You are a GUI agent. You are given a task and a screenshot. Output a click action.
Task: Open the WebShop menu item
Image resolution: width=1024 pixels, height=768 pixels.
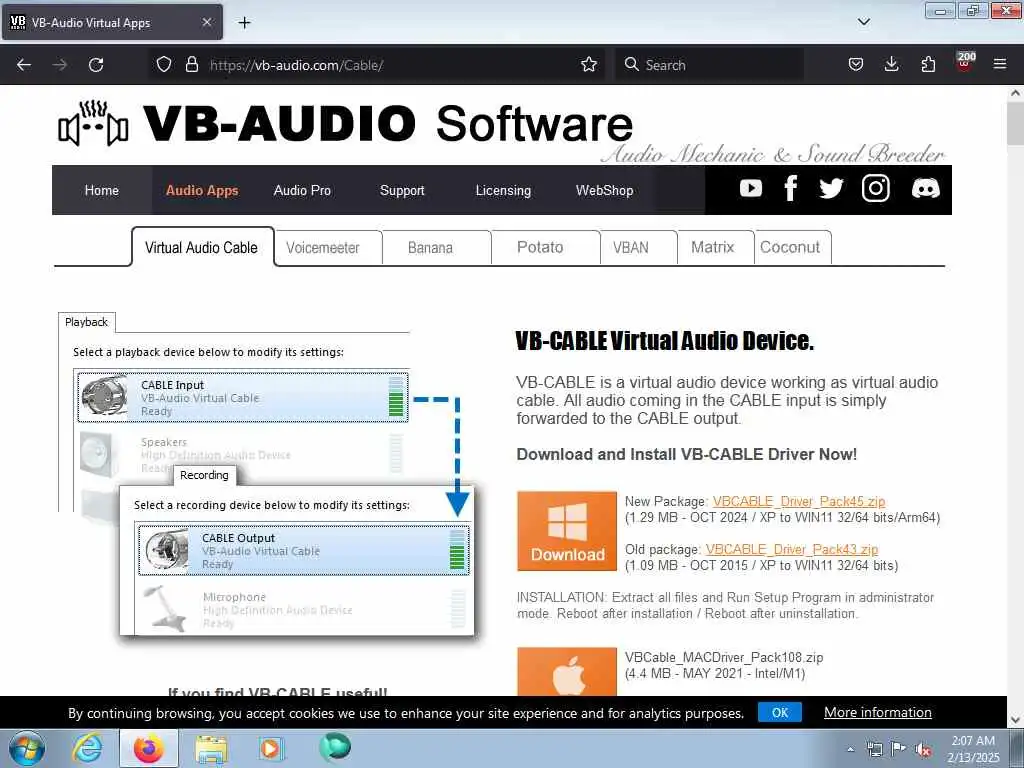604,190
